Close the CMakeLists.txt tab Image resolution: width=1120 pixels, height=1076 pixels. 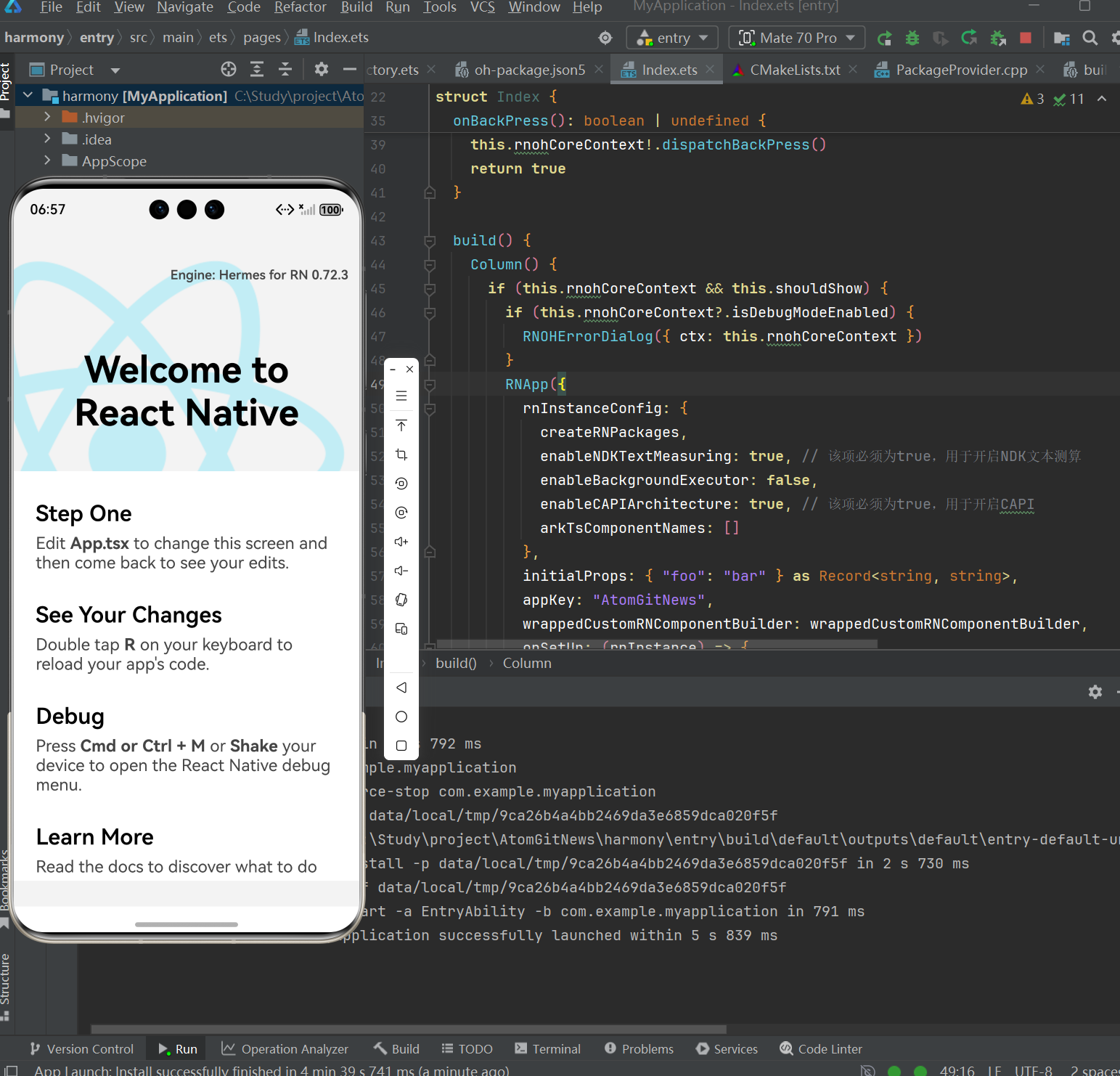point(853,69)
